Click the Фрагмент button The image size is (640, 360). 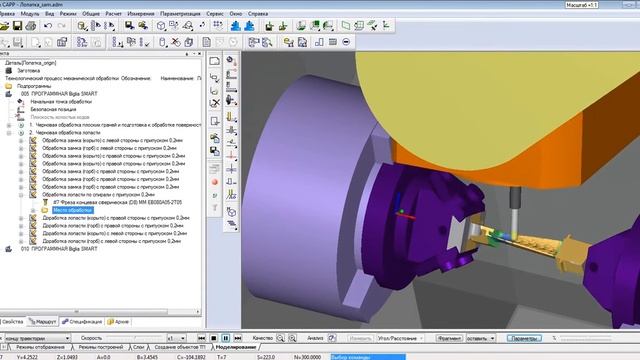click(x=449, y=338)
